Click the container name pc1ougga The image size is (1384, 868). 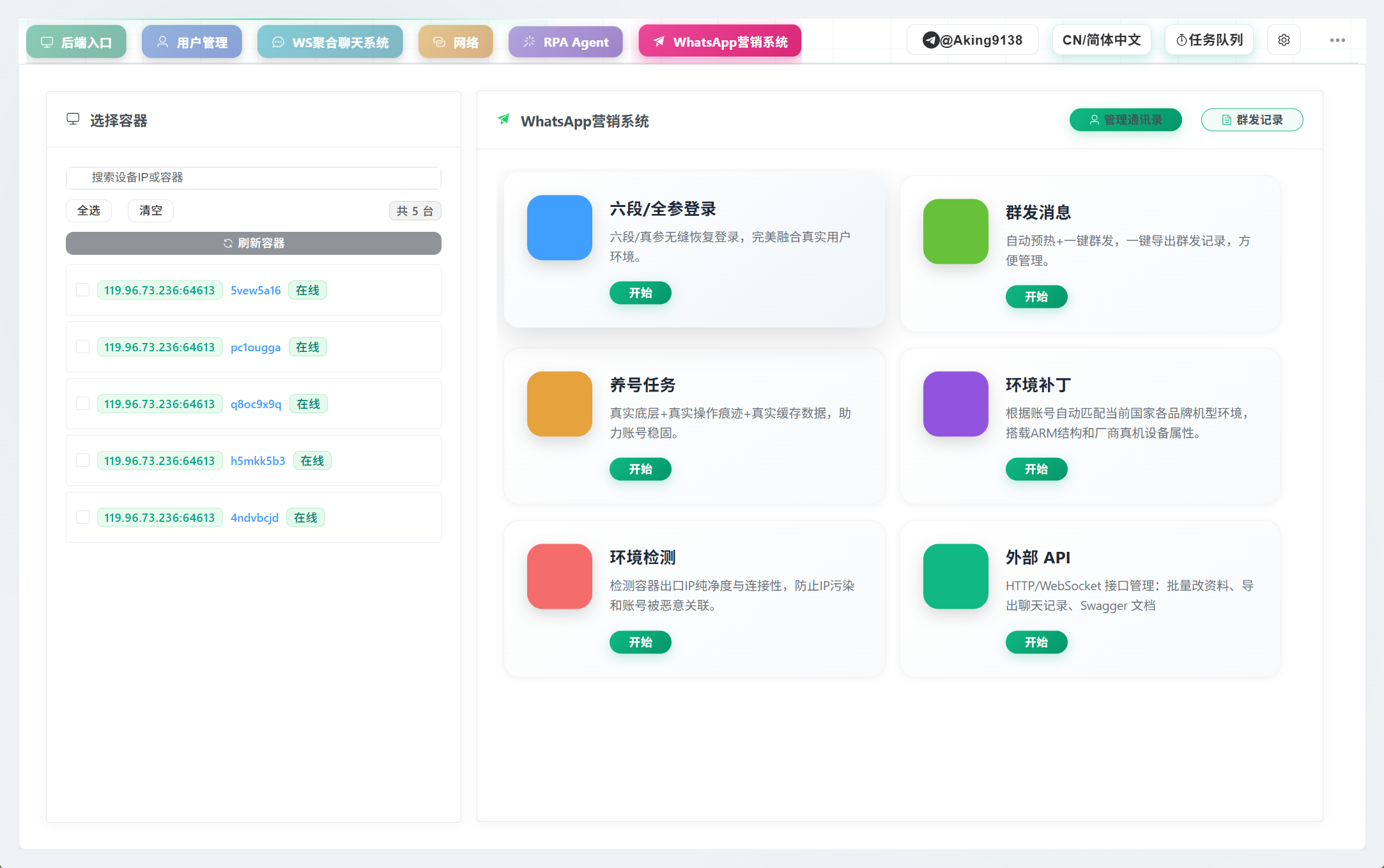coord(256,347)
